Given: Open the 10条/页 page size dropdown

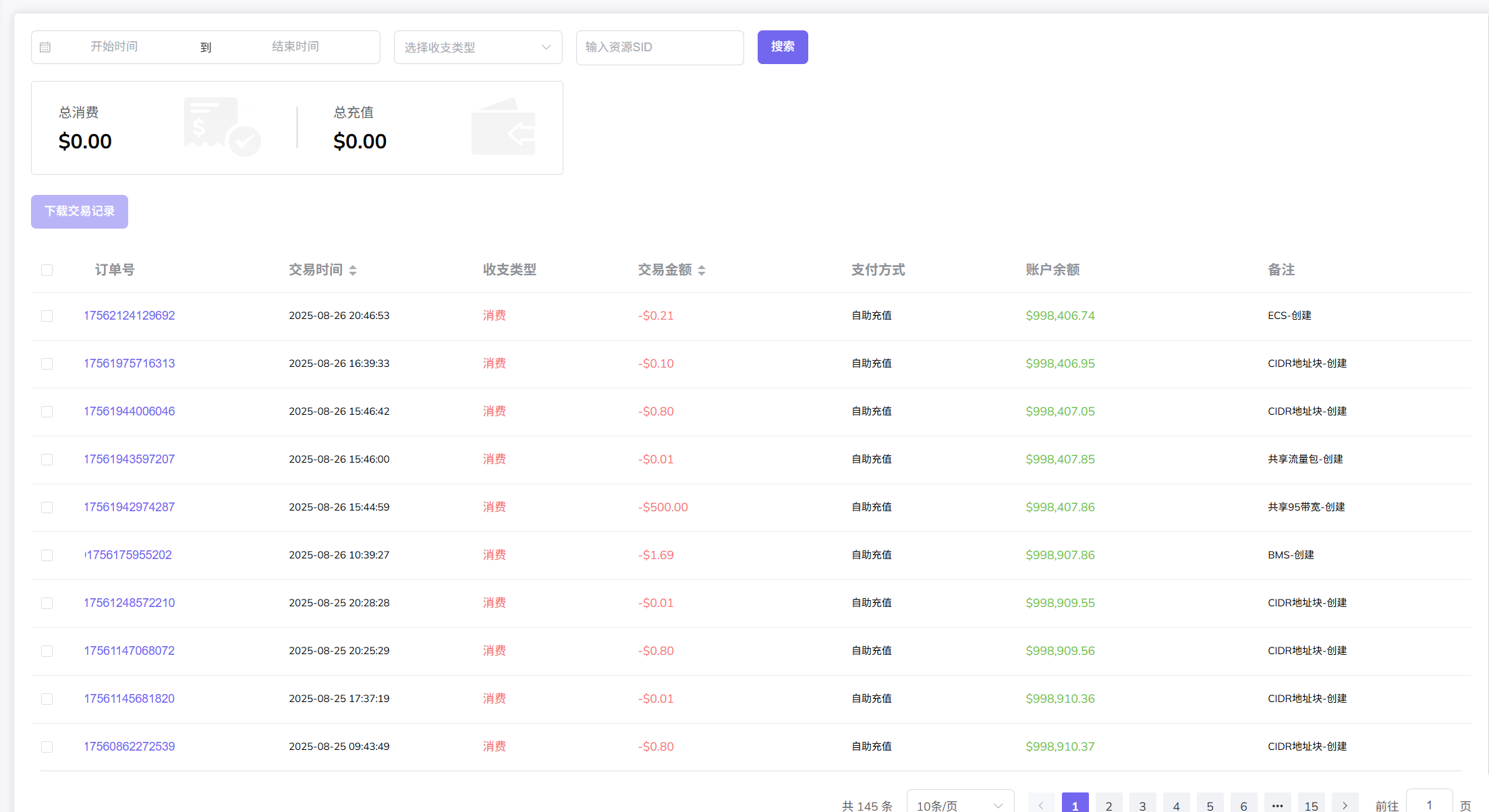Looking at the screenshot, I should 959,805.
